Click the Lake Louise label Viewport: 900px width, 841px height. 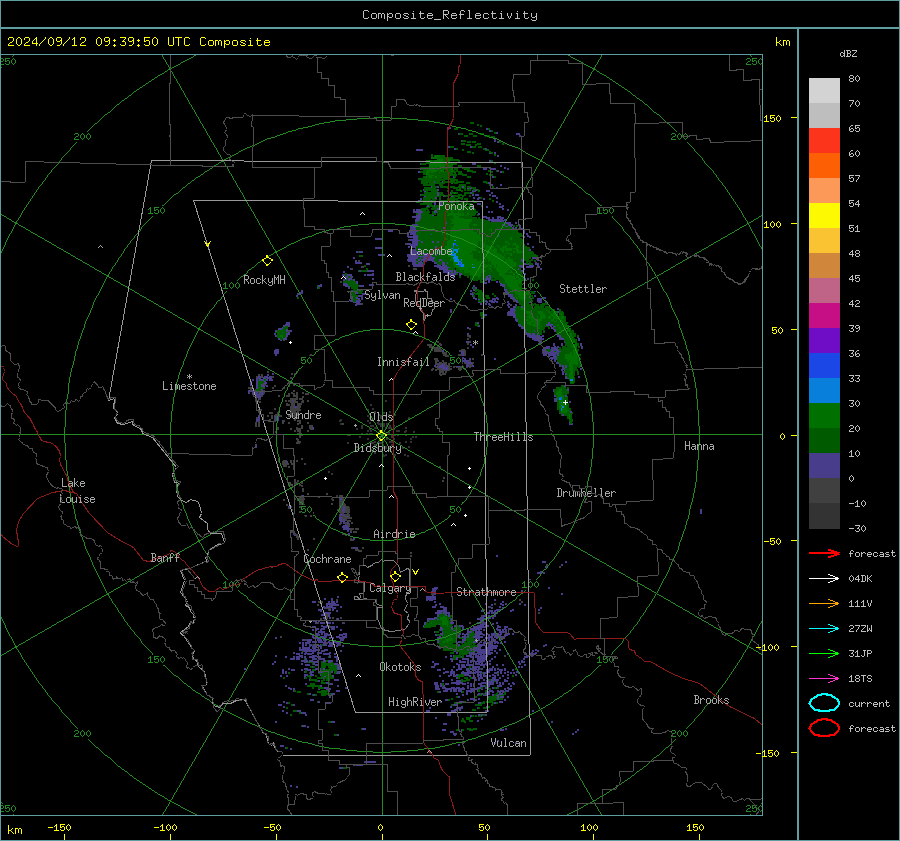tap(77, 491)
